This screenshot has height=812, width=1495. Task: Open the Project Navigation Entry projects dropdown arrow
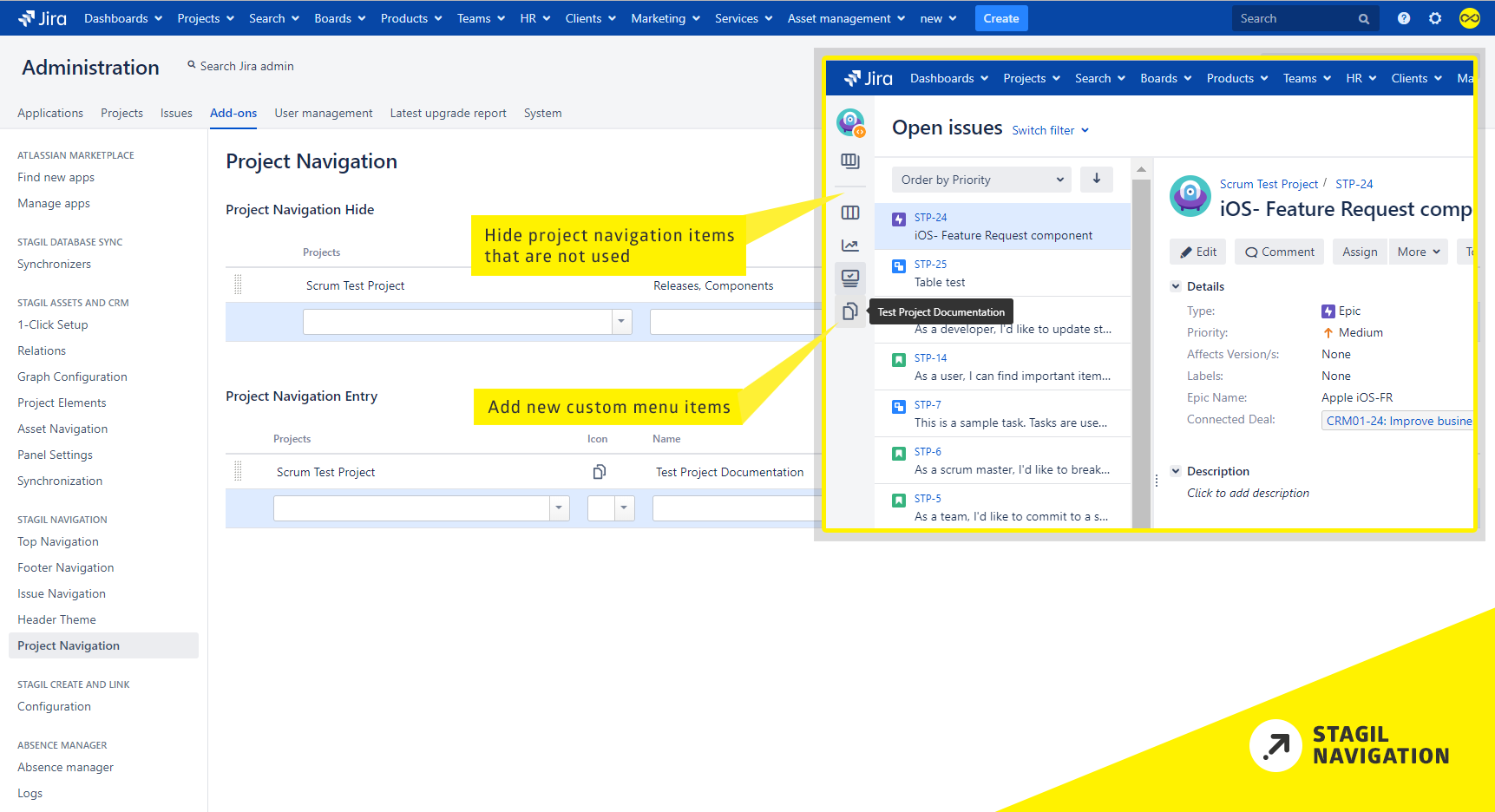559,507
